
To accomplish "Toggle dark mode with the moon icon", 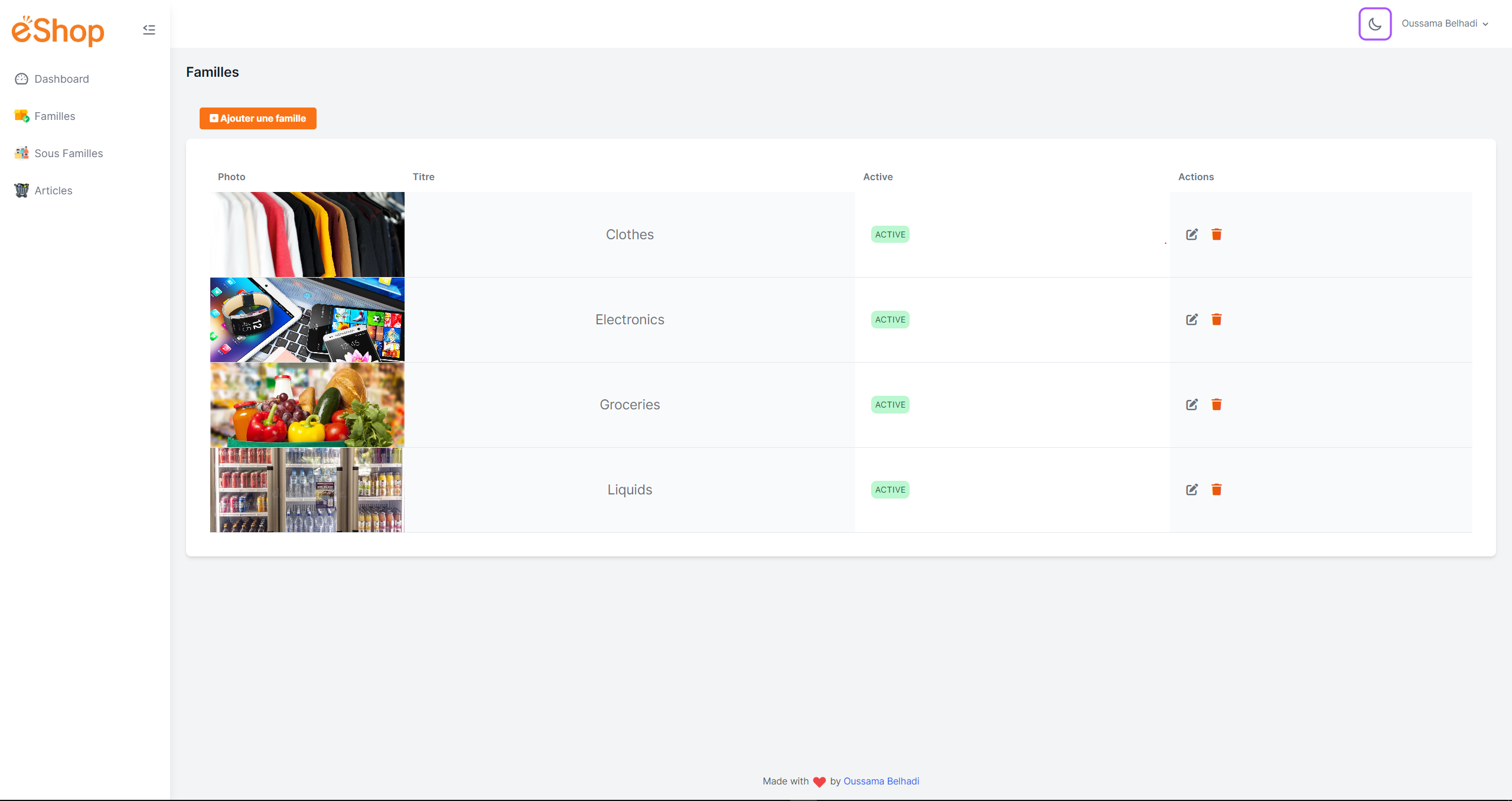I will pyautogui.click(x=1375, y=24).
